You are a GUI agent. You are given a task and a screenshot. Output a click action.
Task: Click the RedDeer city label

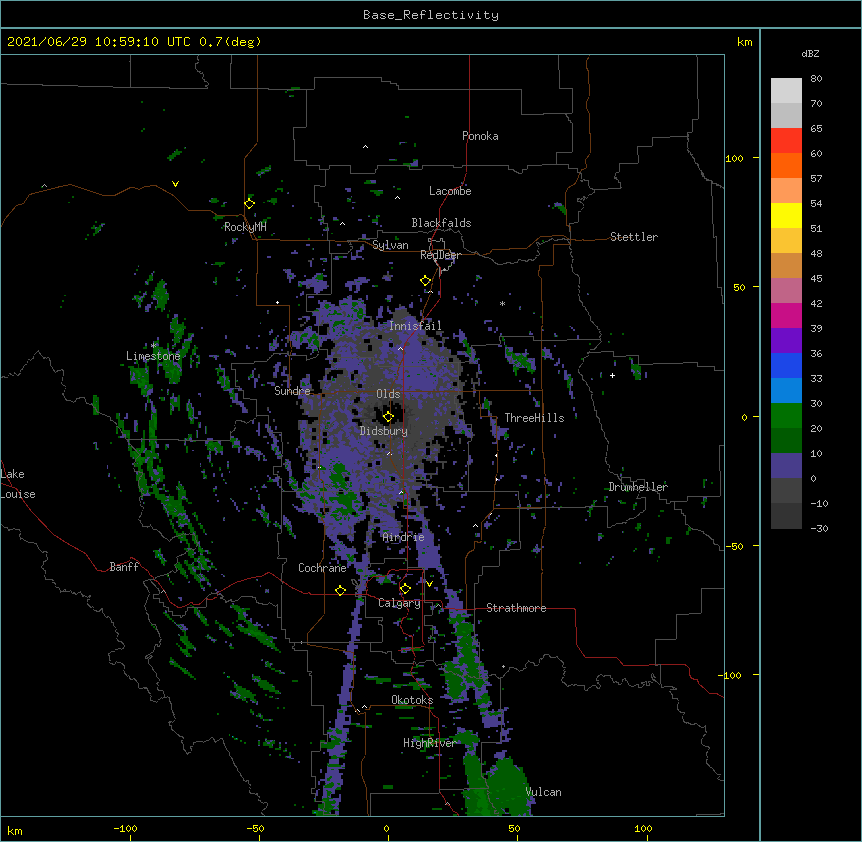click(440, 255)
